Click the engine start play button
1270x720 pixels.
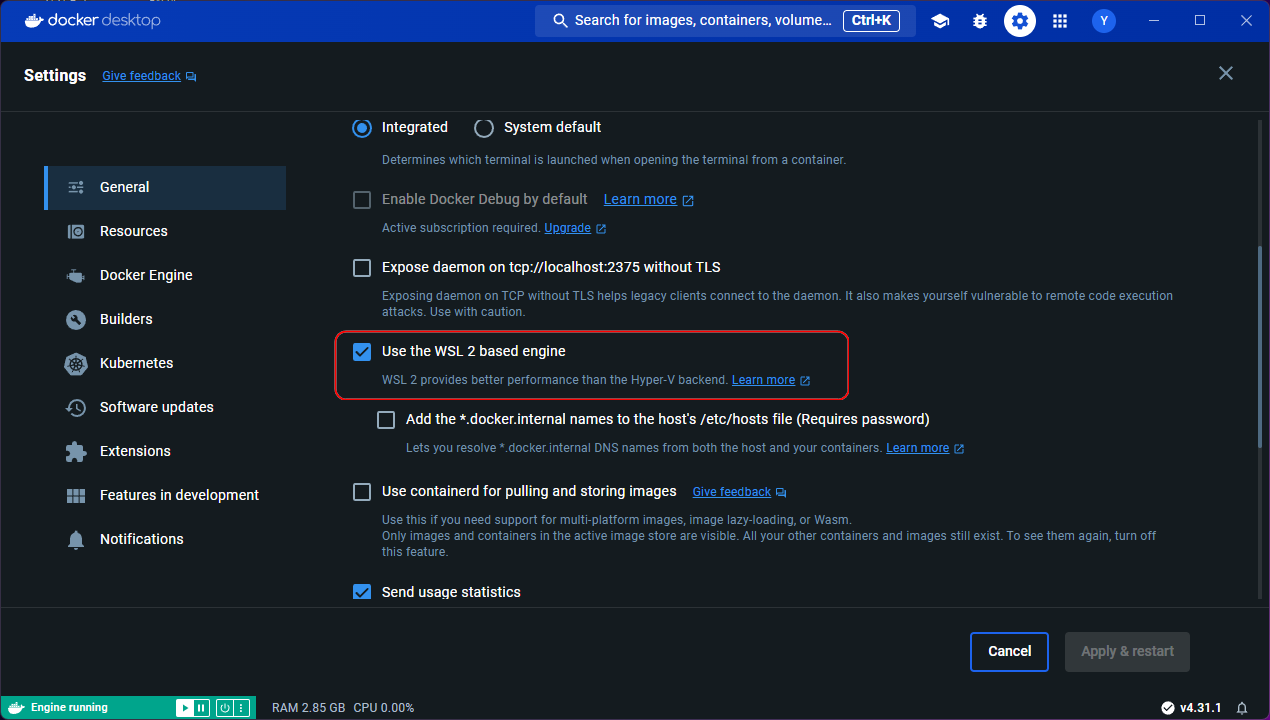[x=185, y=708]
